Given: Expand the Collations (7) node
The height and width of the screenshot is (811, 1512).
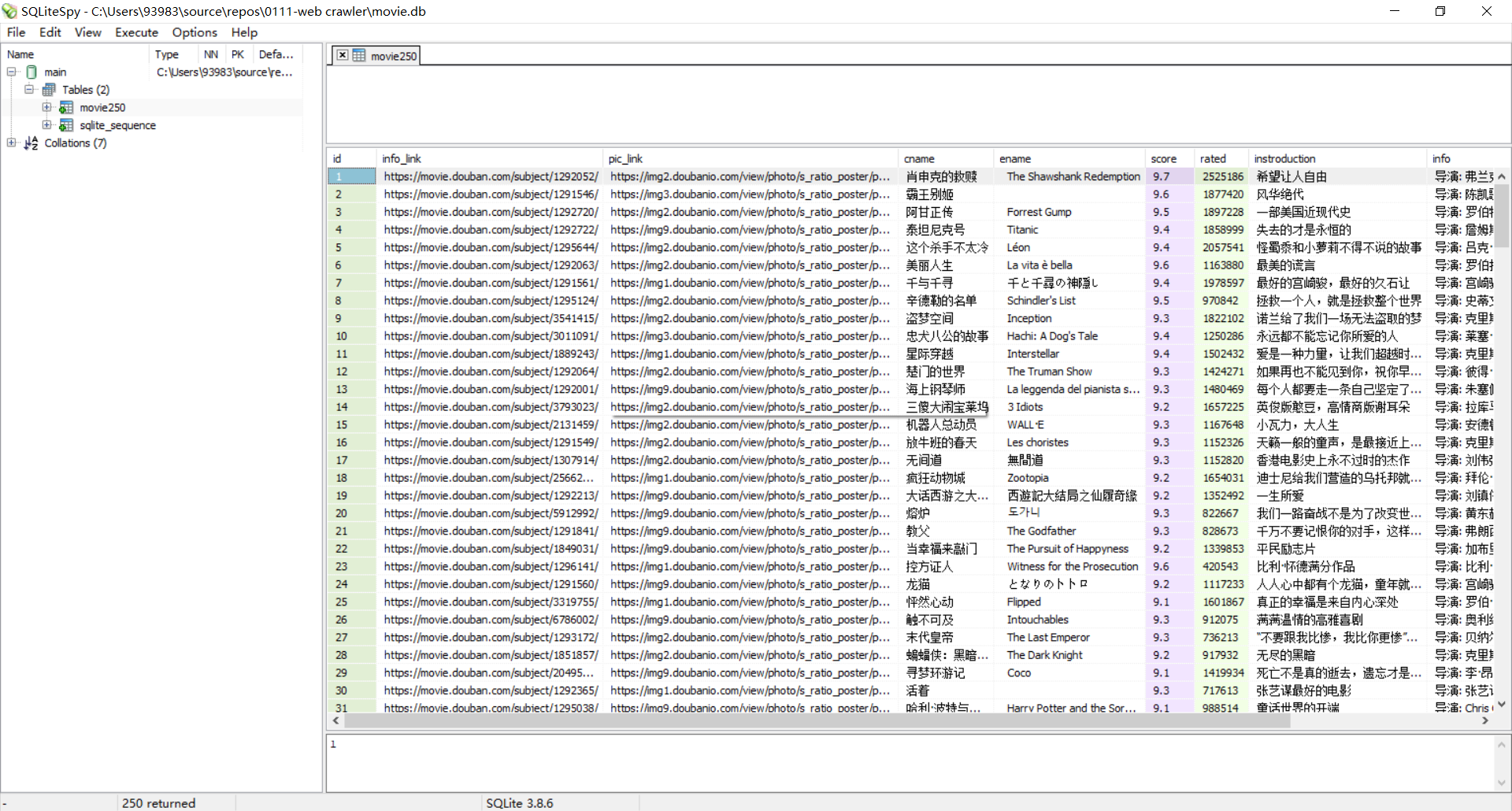Looking at the screenshot, I should click(12, 143).
